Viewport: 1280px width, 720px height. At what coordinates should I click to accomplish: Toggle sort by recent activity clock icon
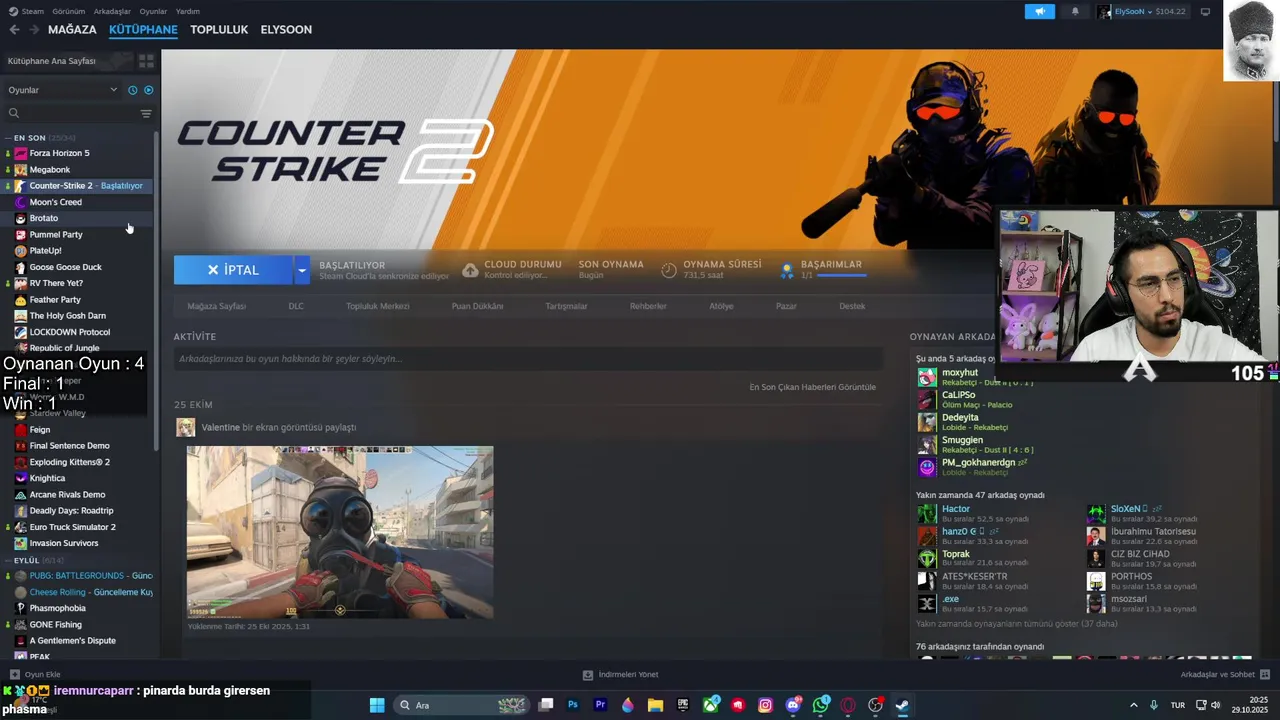click(132, 90)
